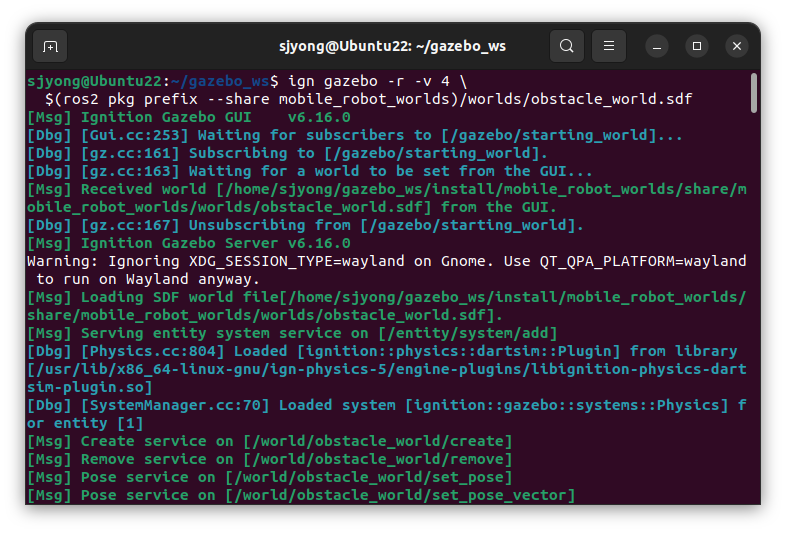Click the 'Warning: Ignoring XDG_SESSION_TYPE=wayland' line

tap(386, 262)
